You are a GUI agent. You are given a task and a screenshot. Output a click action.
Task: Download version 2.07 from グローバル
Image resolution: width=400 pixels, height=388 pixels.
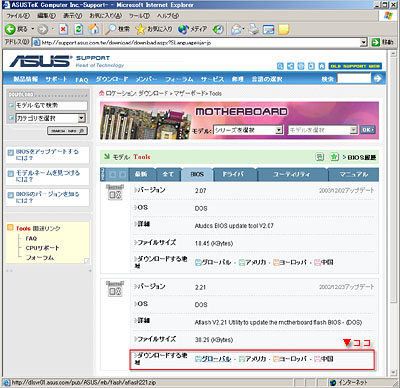(213, 262)
